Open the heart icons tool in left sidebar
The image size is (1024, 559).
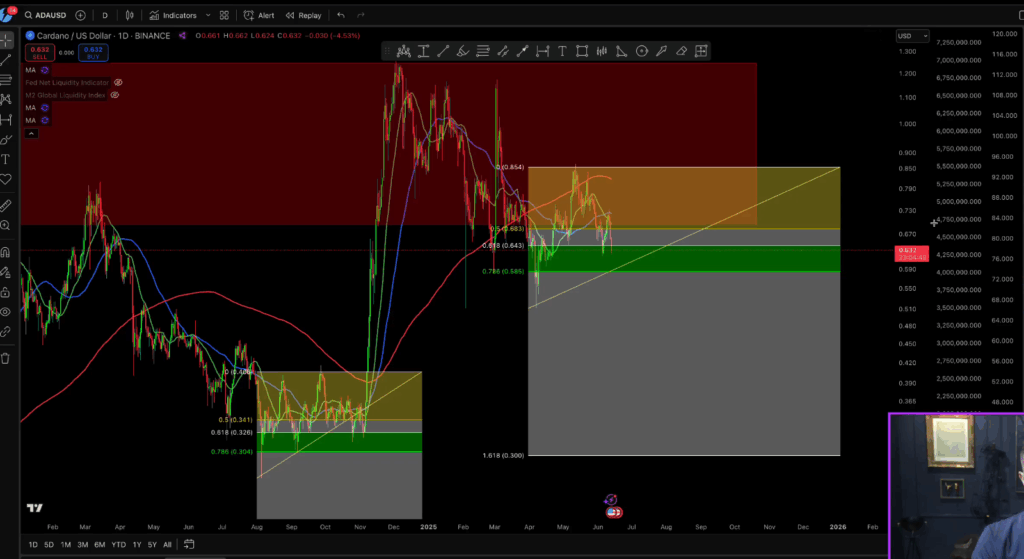6,179
